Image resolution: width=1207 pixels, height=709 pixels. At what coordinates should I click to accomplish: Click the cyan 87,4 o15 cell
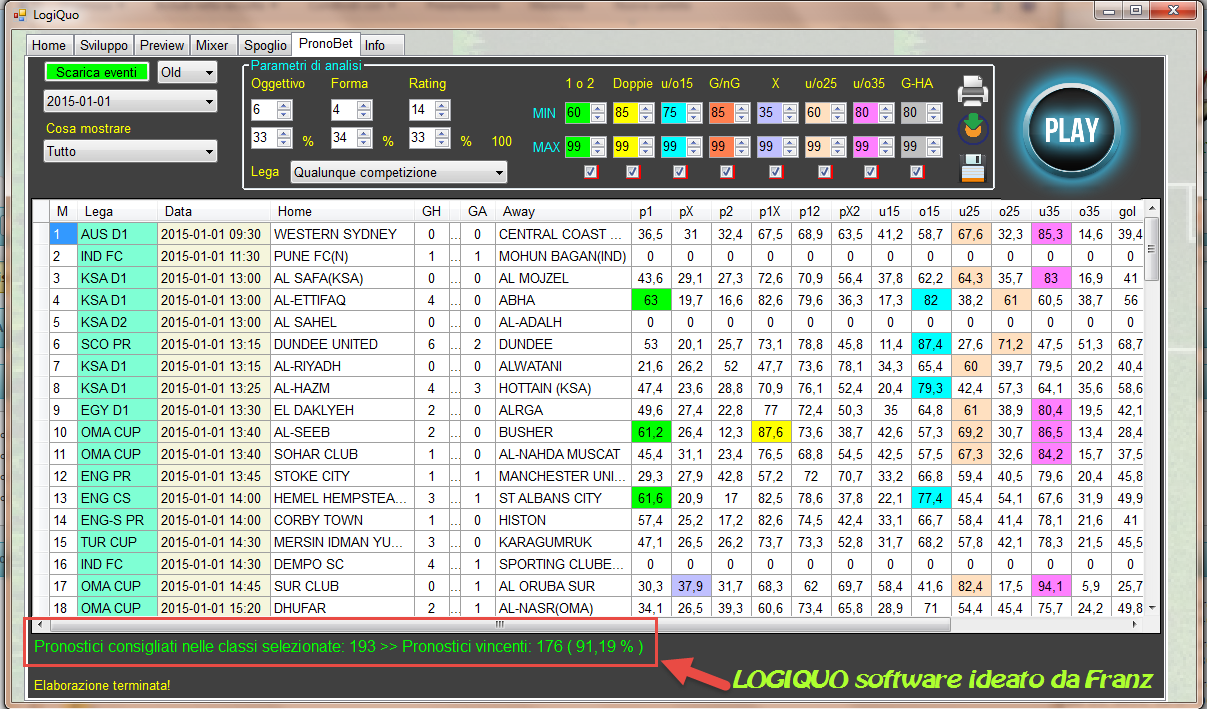(x=930, y=344)
